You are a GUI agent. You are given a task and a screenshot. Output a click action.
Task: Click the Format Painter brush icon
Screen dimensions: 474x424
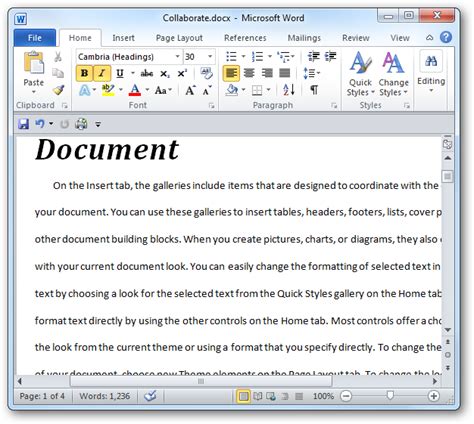click(x=59, y=90)
